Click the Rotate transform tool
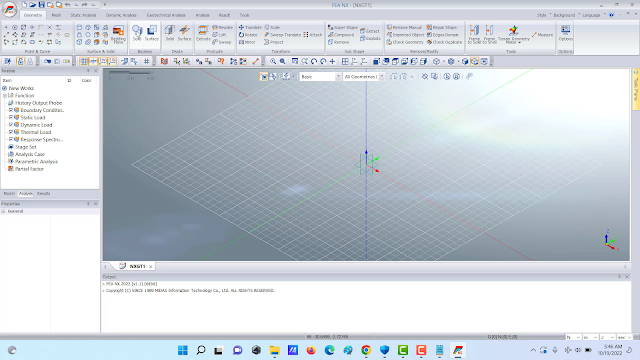Viewport: 640px width, 360px height. pyautogui.click(x=248, y=35)
